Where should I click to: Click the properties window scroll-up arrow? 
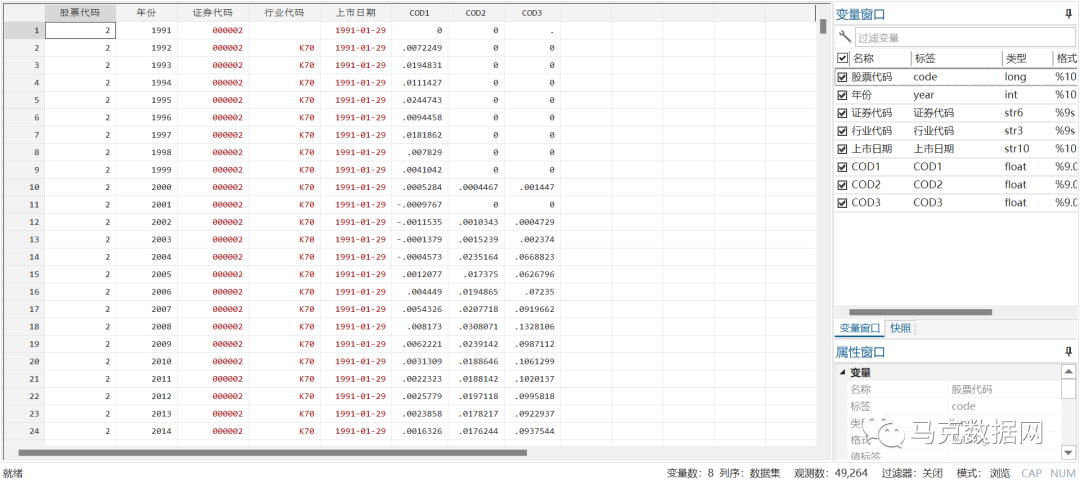click(1068, 372)
